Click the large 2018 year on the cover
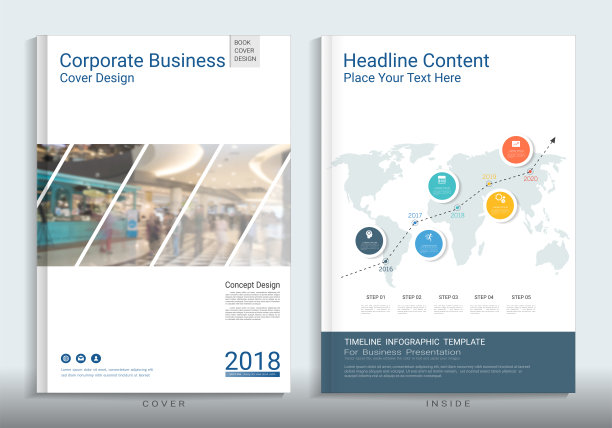612x428 pixels. coord(252,360)
